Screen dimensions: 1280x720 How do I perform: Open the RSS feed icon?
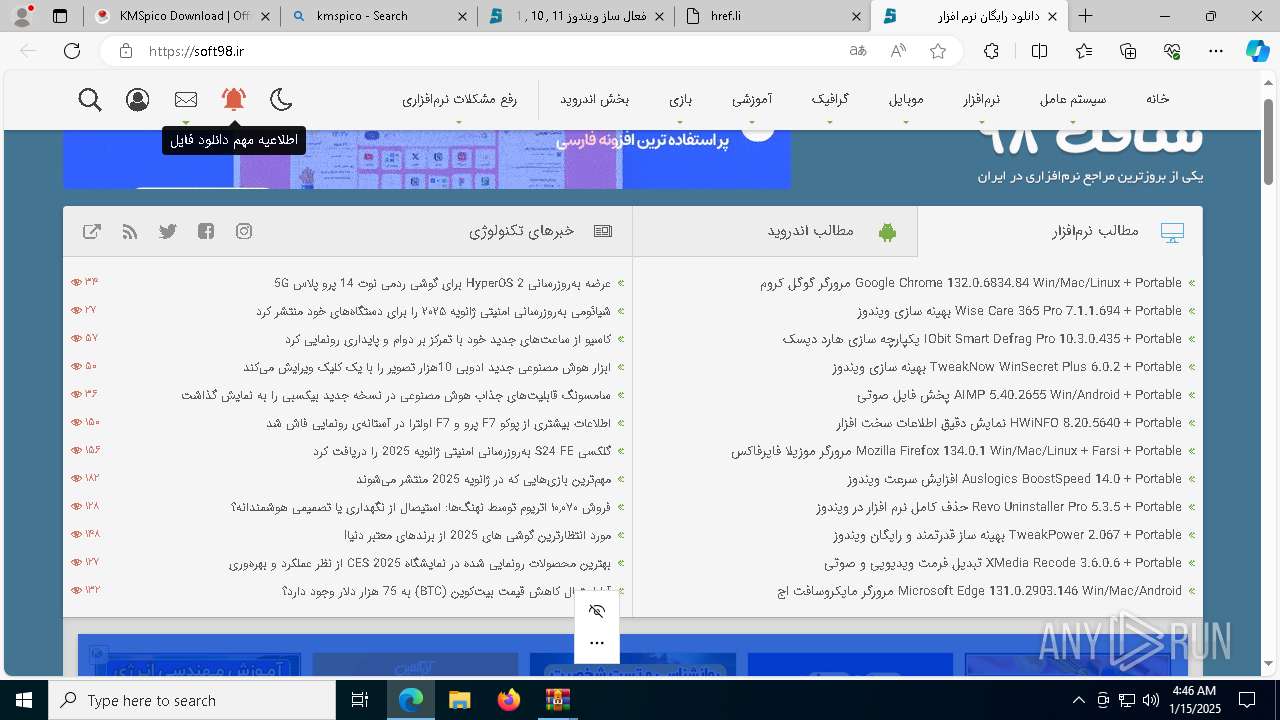coord(130,231)
